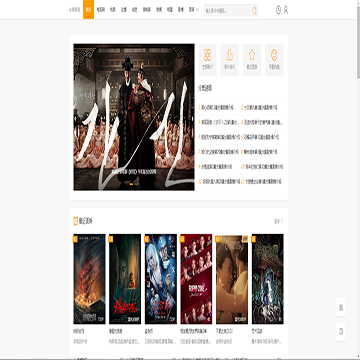Image resolution: width=360 pixels, height=360 pixels.
Task: Open the blue poster with masked characters
Action: pos(161,279)
